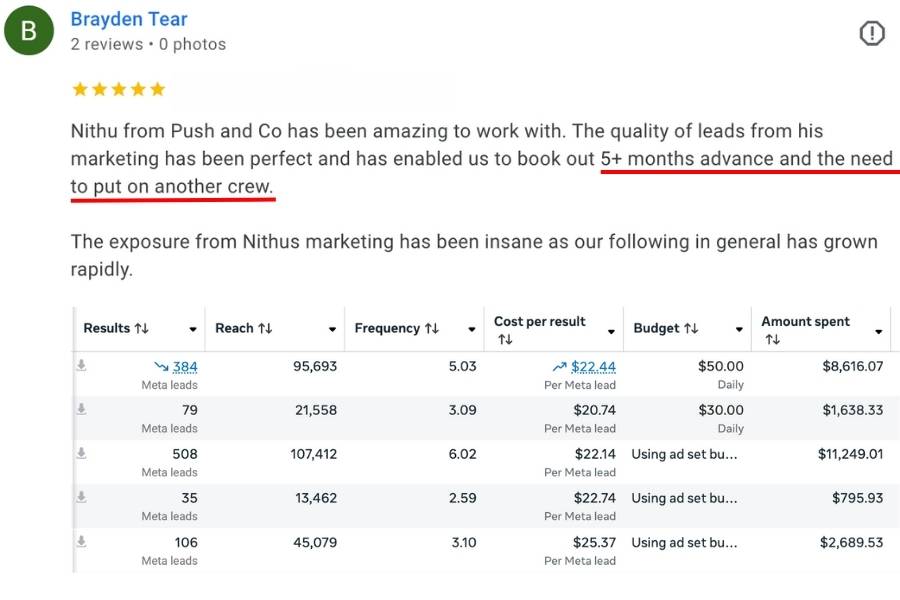Open the Brayden Tear reviewer name link
900x600 pixels.
click(x=129, y=19)
